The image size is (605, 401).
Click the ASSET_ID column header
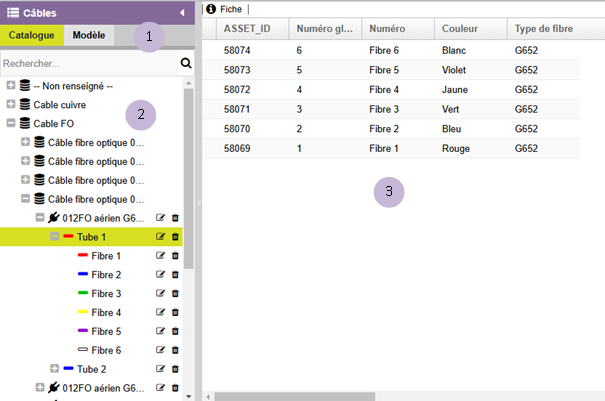[x=248, y=29]
